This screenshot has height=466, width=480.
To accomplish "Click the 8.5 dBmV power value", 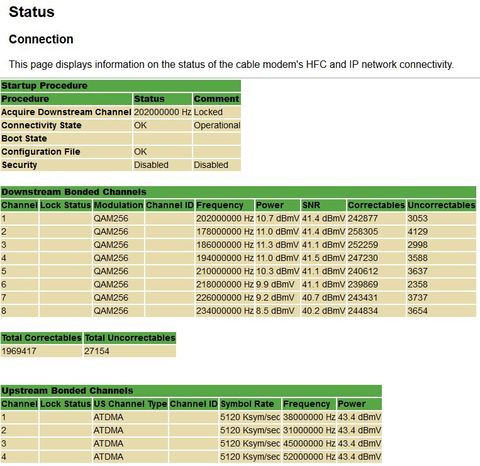I will coord(275,311).
